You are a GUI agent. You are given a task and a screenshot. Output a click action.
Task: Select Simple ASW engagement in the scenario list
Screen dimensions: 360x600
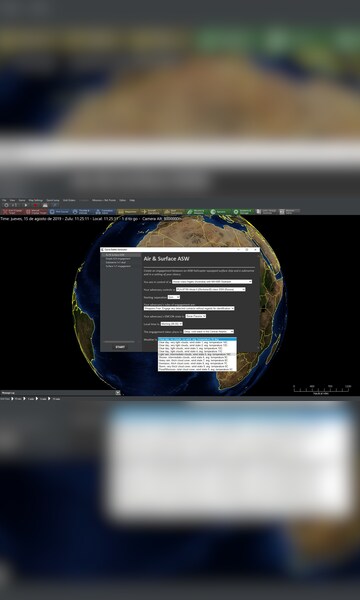[x=118, y=259]
